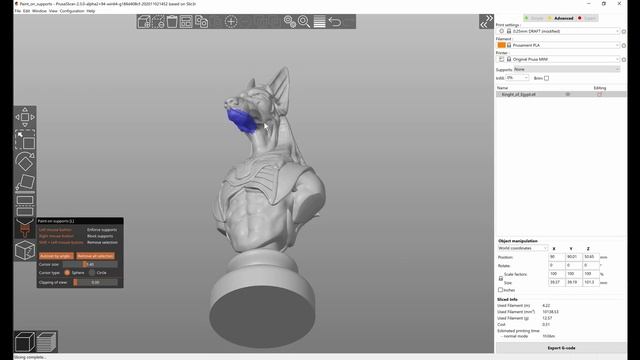Toggle the Paint-on supports brush tool
This screenshot has height=360, width=640.
click(25, 228)
